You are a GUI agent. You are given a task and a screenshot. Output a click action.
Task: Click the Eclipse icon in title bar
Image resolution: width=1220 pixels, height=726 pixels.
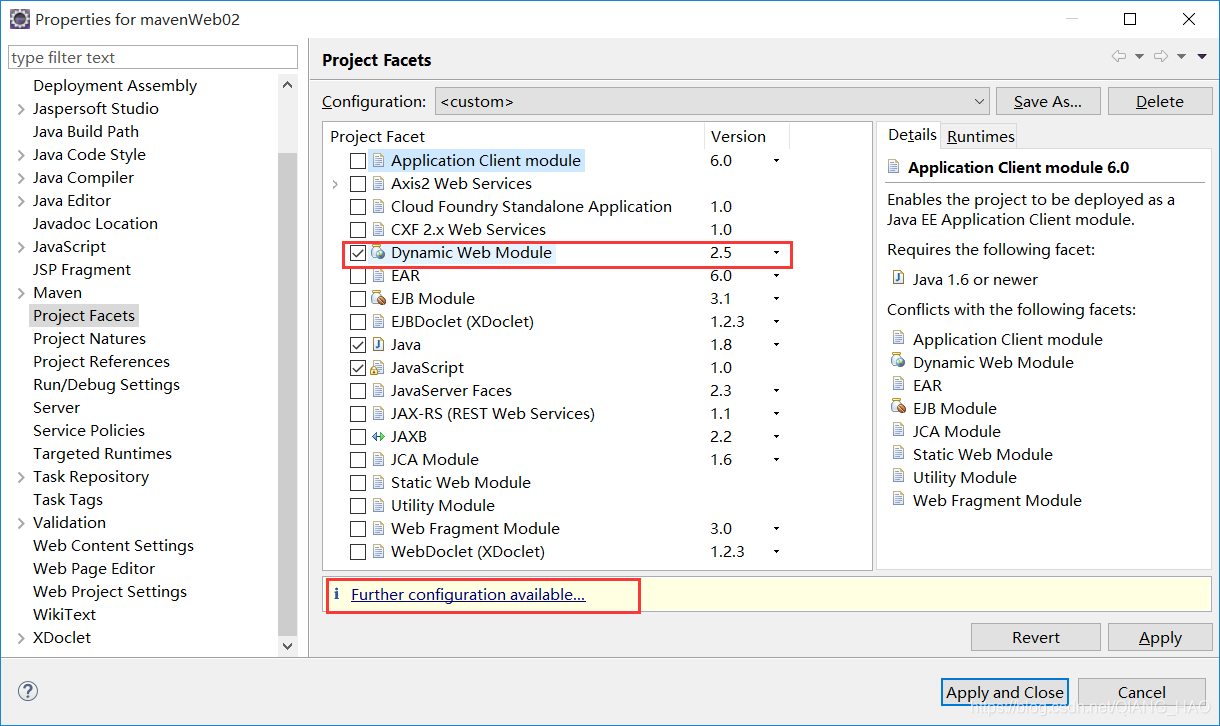19,19
